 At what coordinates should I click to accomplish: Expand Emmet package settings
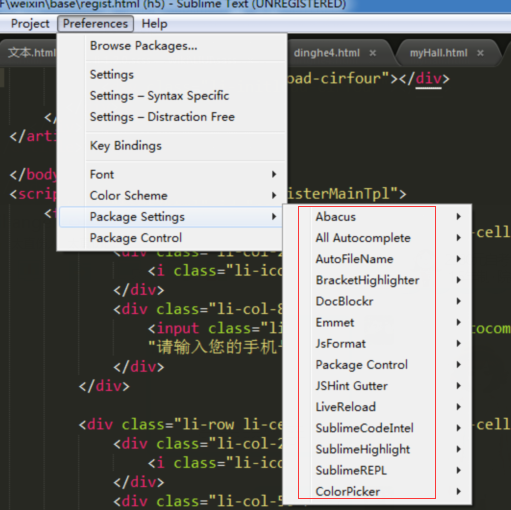[377, 322]
